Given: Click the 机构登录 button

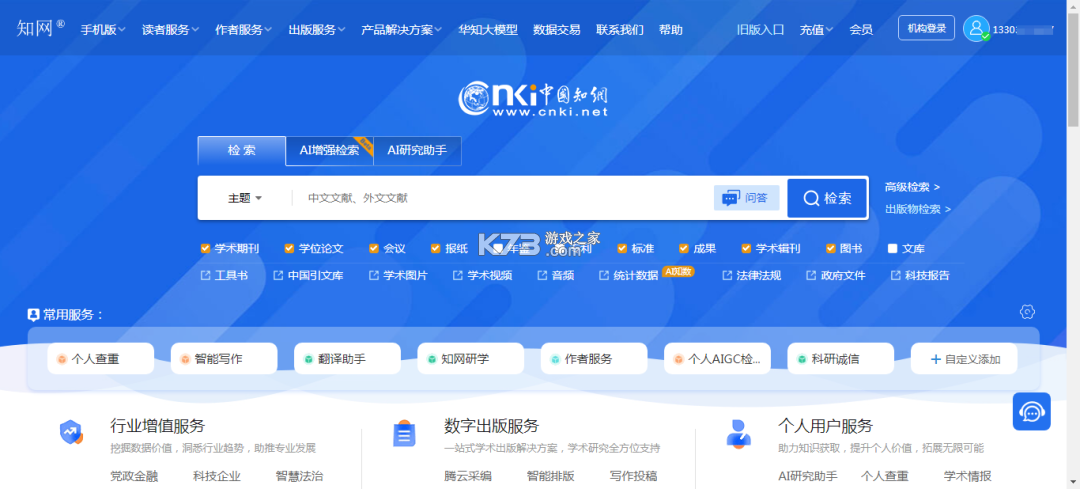Looking at the screenshot, I should tap(926, 28).
